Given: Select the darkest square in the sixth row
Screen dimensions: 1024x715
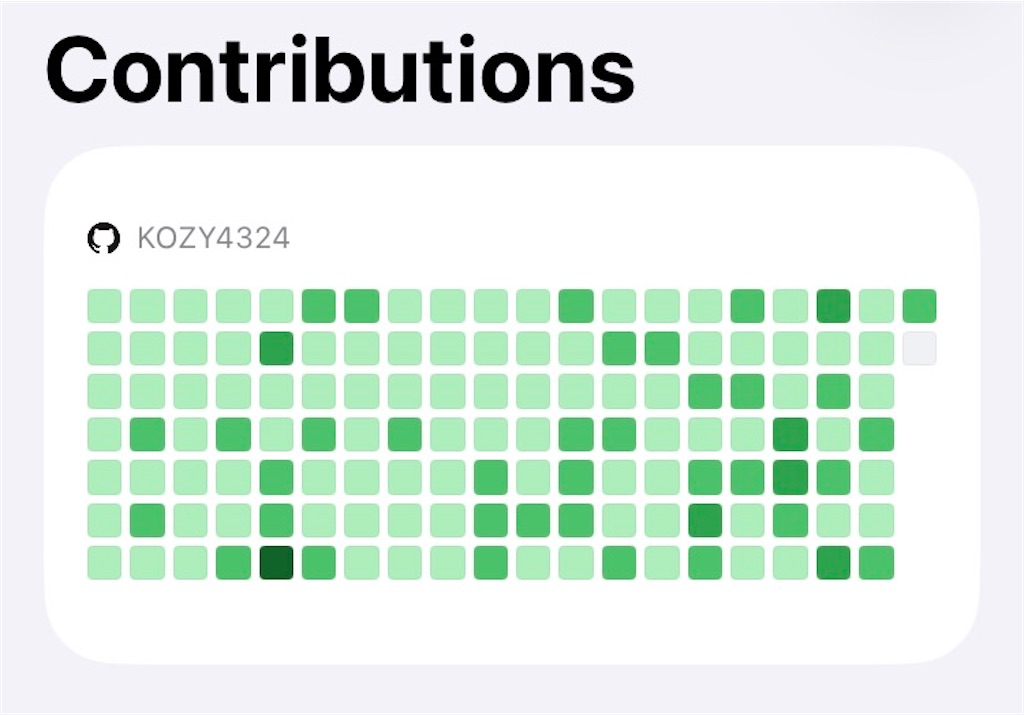Looking at the screenshot, I should click(x=705, y=520).
